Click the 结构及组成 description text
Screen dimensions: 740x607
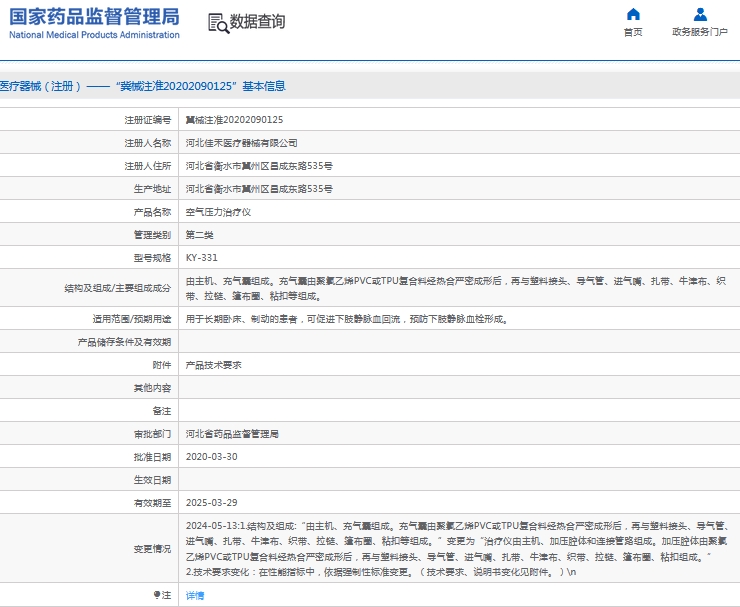point(456,288)
